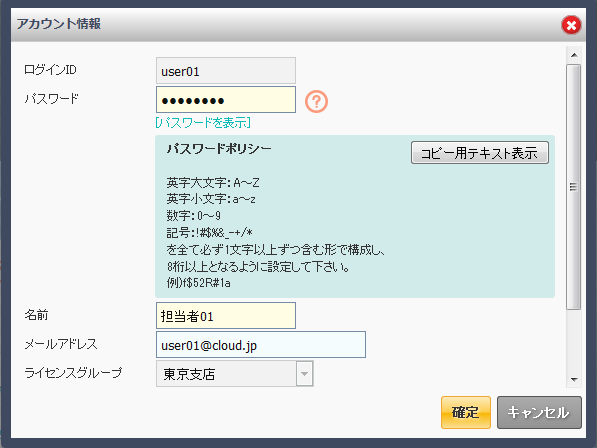This screenshot has height=448, width=597.
Task: Click the アカウント情報 title bar text
Action: pyautogui.click(x=59, y=24)
